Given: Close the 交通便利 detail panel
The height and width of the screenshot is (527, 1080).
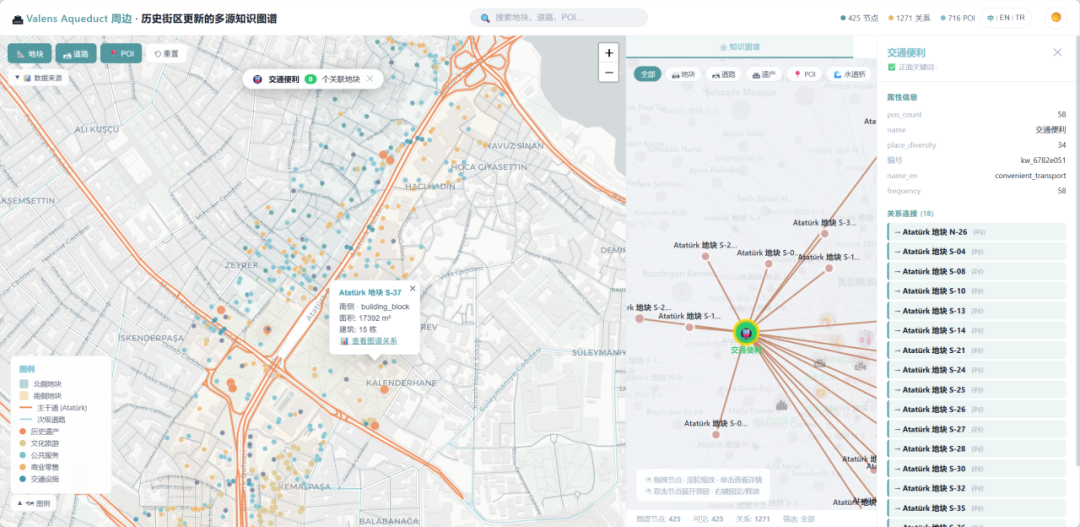Looking at the screenshot, I should point(1057,52).
